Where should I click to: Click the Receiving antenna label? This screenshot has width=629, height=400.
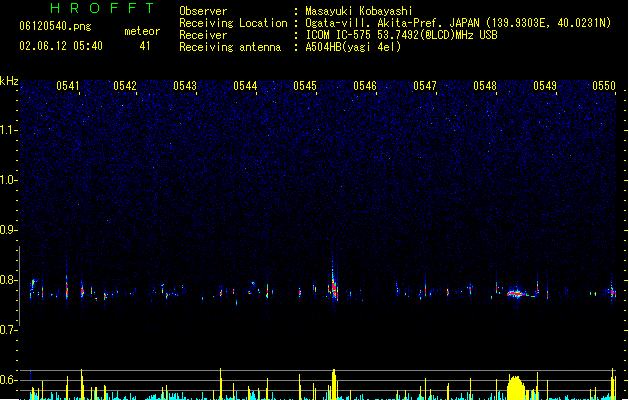tap(230, 47)
